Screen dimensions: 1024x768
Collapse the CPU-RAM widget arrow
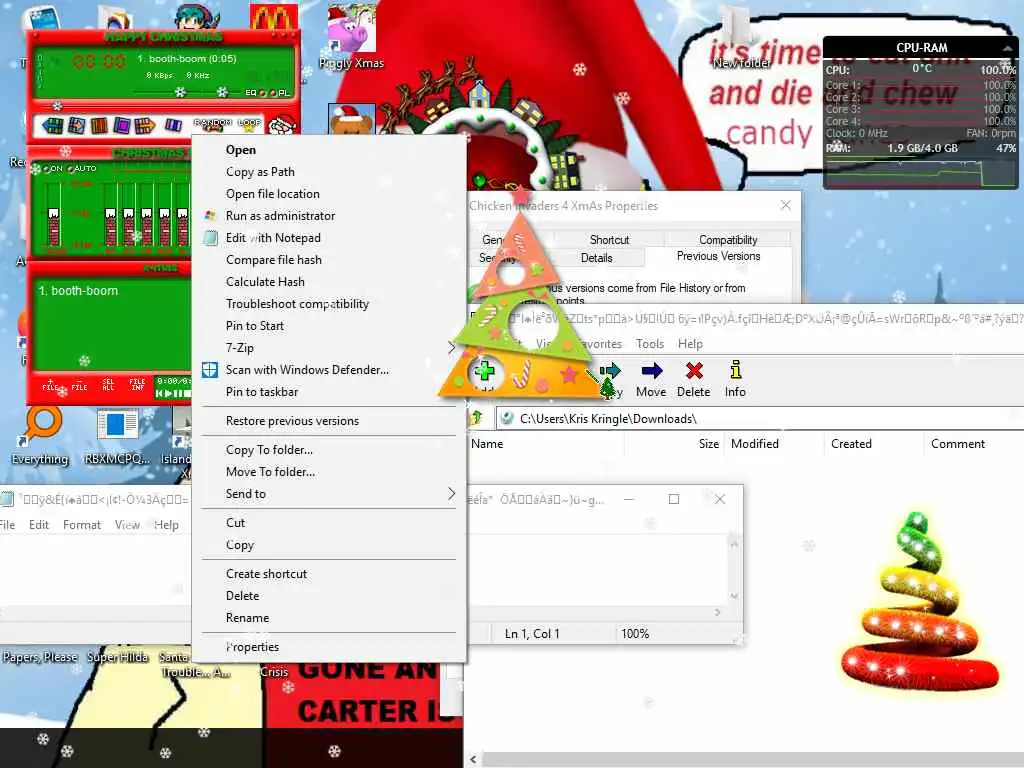[x=1008, y=48]
